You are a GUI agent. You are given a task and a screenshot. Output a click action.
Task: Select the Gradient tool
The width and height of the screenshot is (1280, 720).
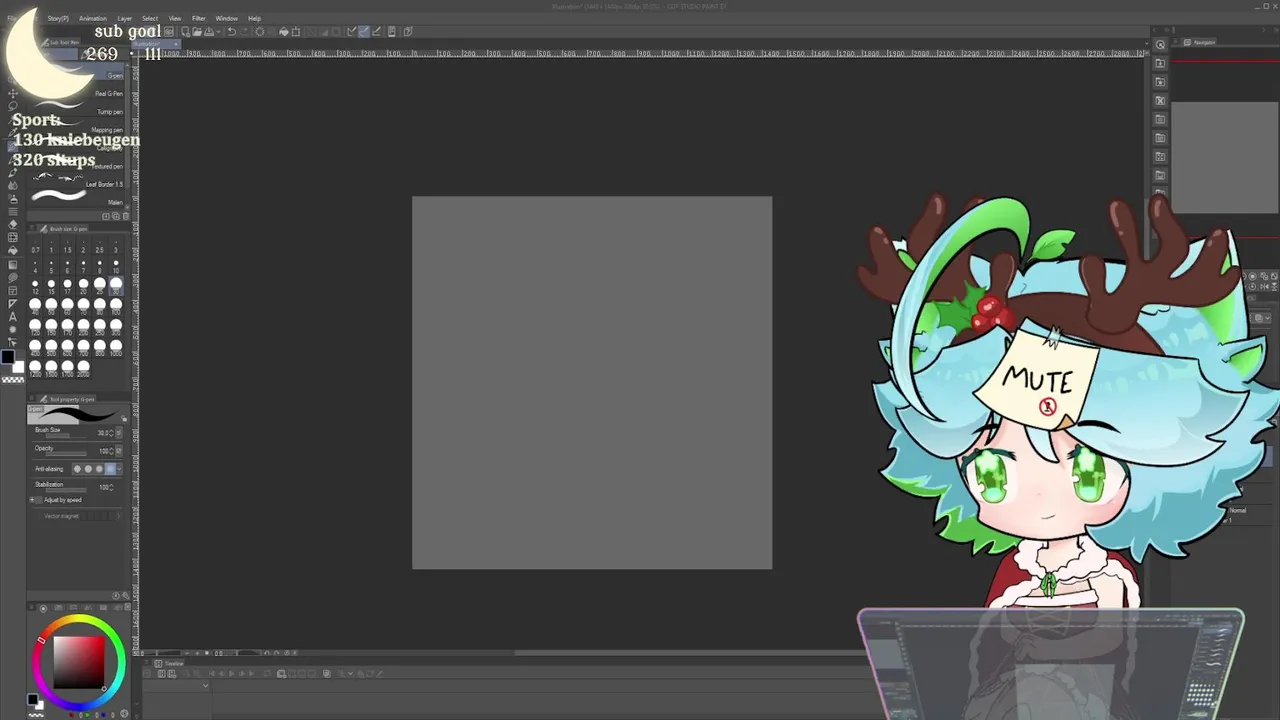(12, 264)
